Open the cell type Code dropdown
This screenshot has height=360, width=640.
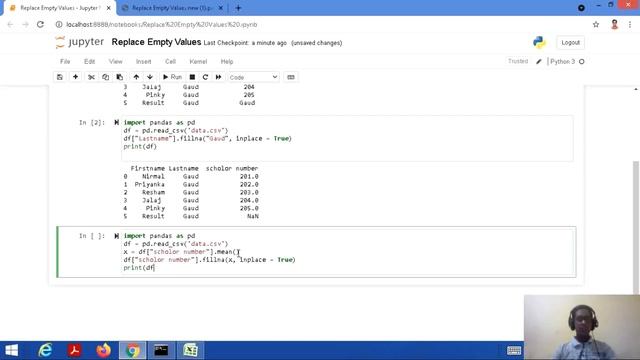(253, 77)
